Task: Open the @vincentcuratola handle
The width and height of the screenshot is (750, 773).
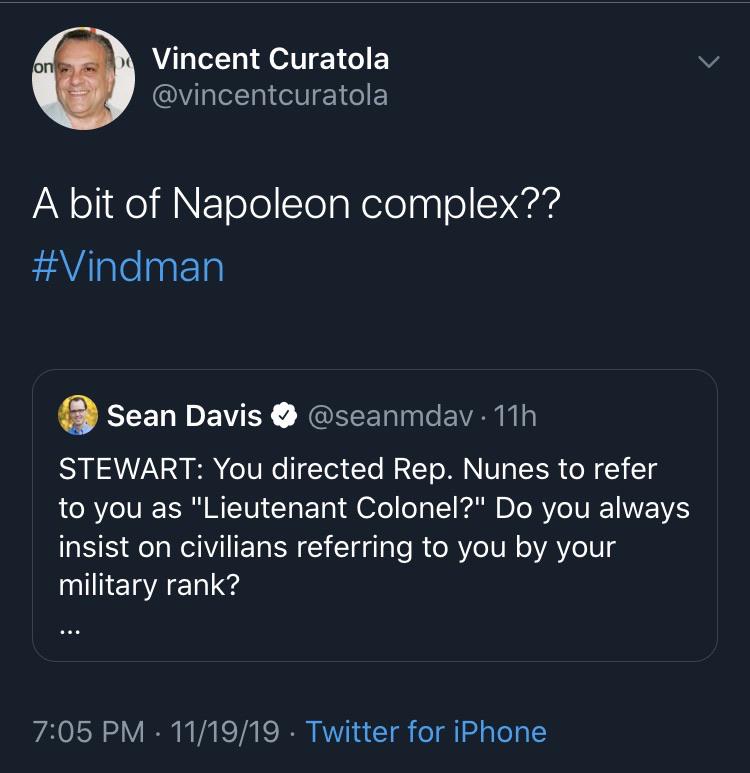Action: pos(269,95)
